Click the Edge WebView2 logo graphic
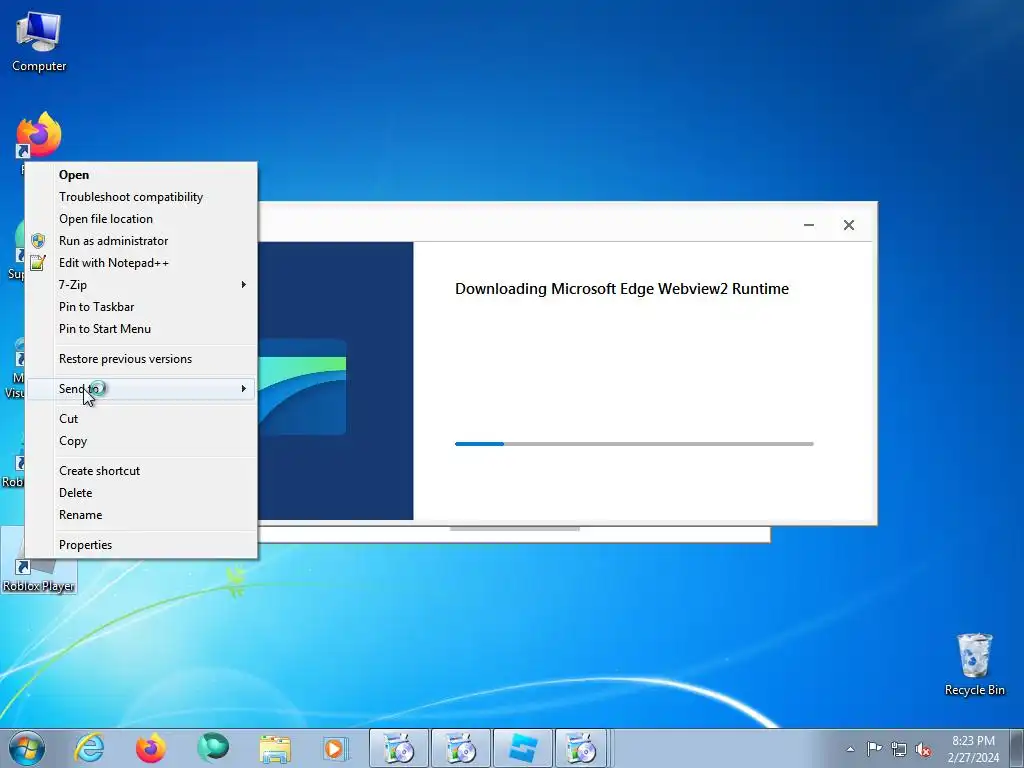The width and height of the screenshot is (1024, 768). [x=302, y=387]
